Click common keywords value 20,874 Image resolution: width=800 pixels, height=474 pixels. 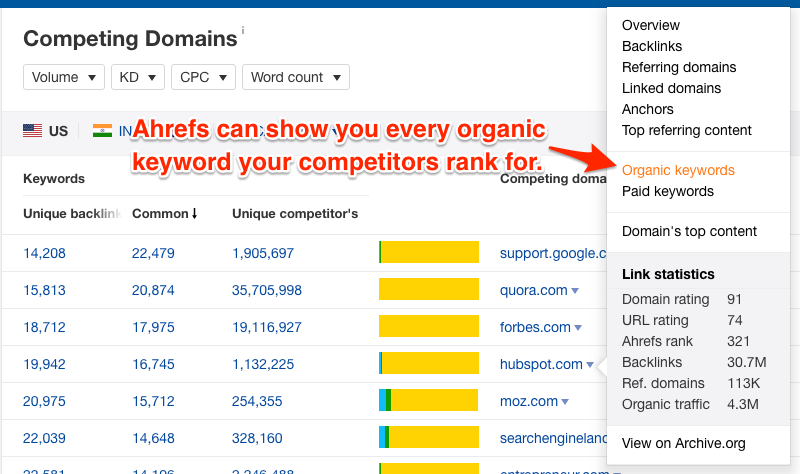coord(153,290)
